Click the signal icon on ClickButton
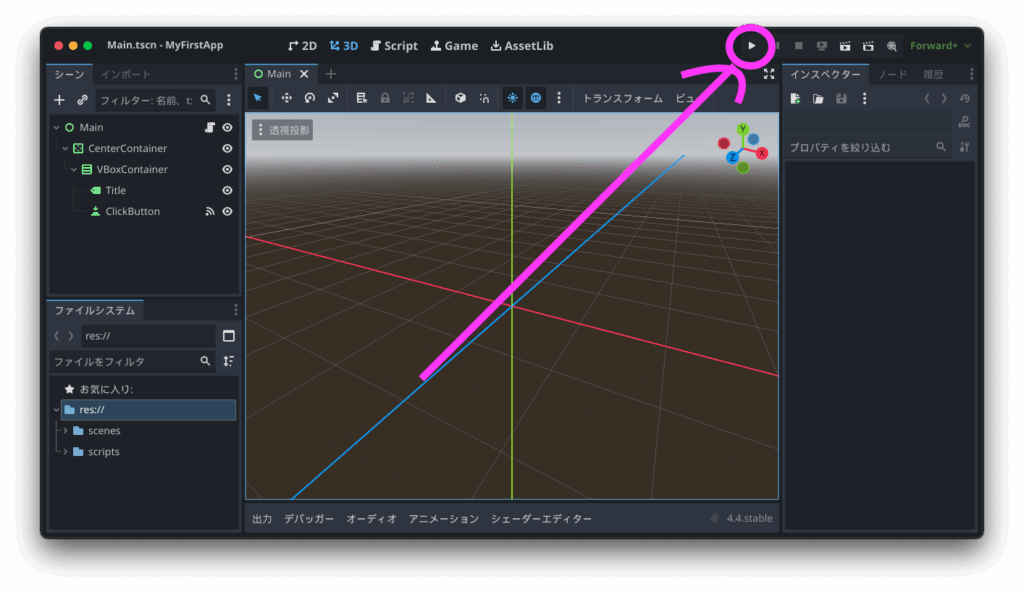Viewport: 1024px width, 592px height. [x=210, y=212]
